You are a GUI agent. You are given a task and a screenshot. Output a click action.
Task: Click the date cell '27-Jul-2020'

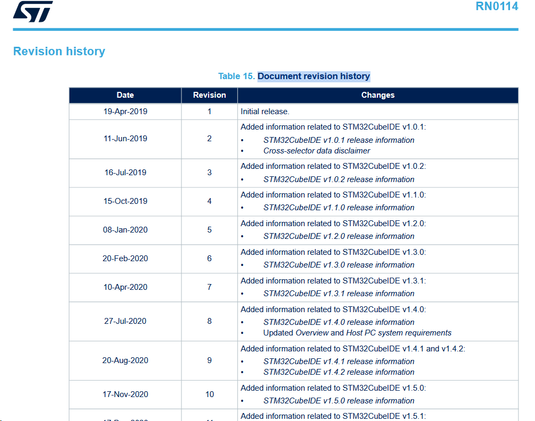point(125,321)
